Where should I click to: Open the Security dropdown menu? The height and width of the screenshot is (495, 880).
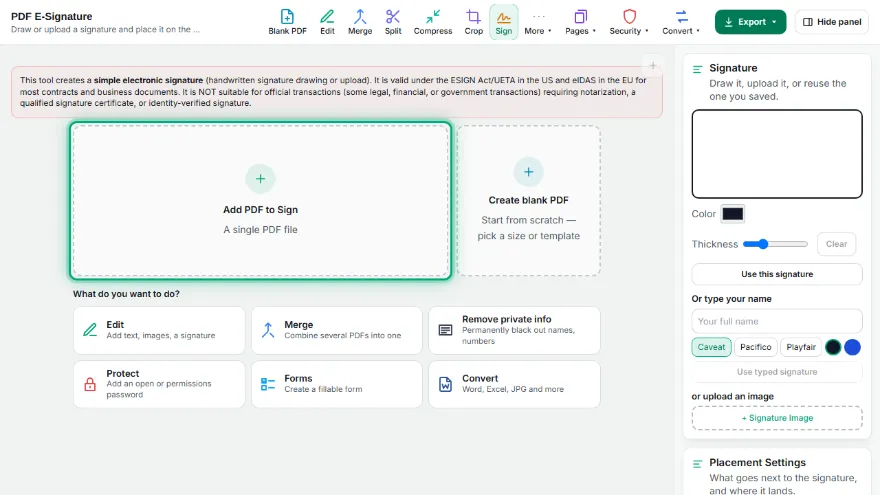tap(629, 22)
